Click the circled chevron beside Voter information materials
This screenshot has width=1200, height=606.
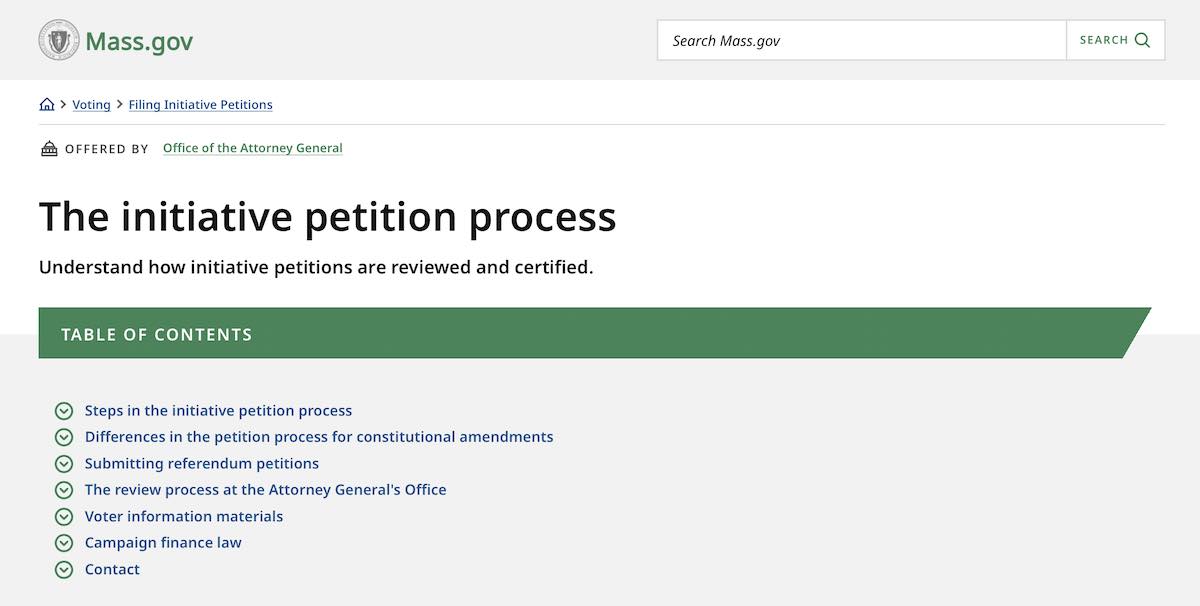(x=64, y=517)
